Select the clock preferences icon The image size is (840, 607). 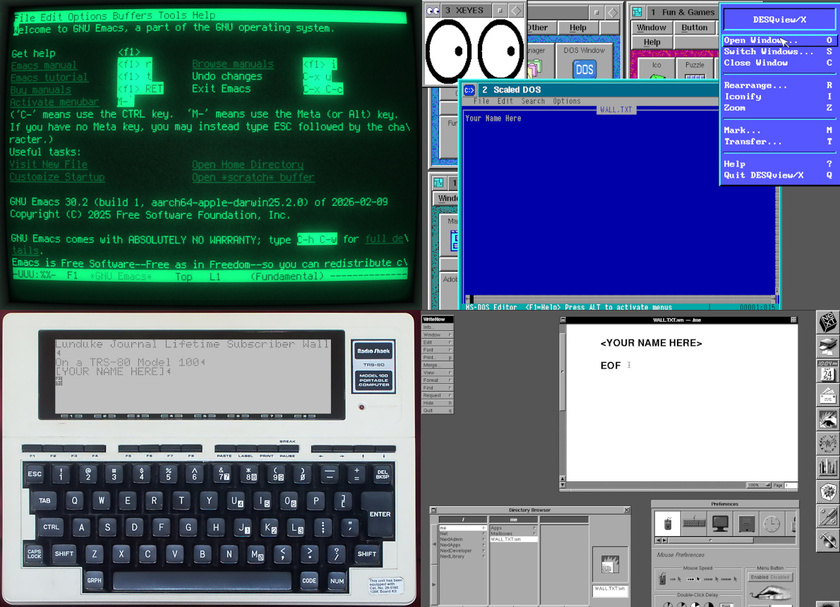click(771, 523)
